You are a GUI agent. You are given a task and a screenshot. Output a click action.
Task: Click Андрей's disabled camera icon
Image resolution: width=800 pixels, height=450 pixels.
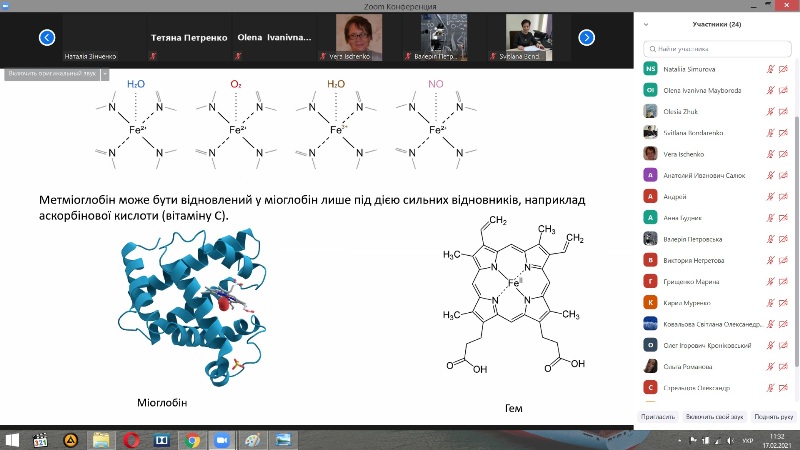coord(785,196)
